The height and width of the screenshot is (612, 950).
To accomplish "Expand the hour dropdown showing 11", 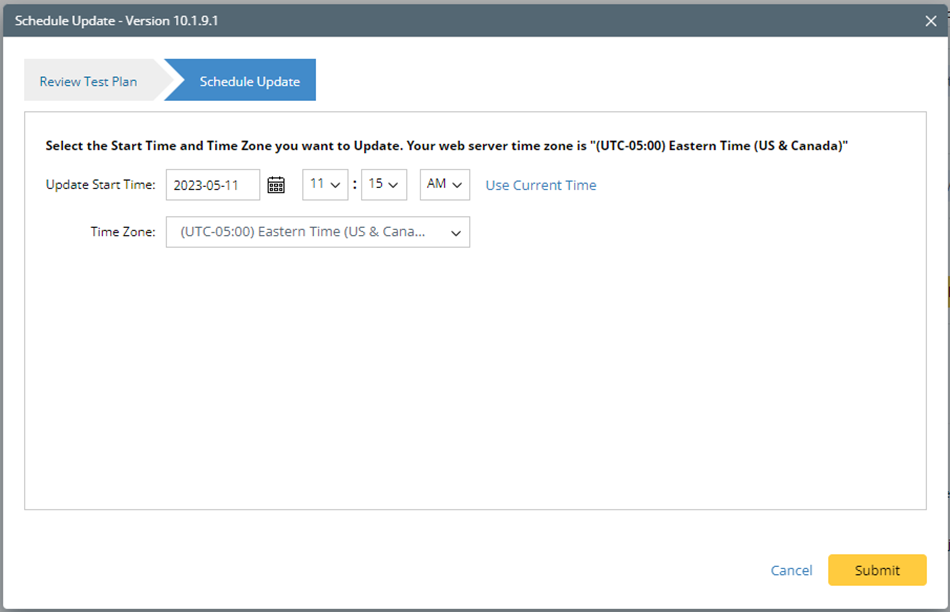I will click(x=325, y=185).
